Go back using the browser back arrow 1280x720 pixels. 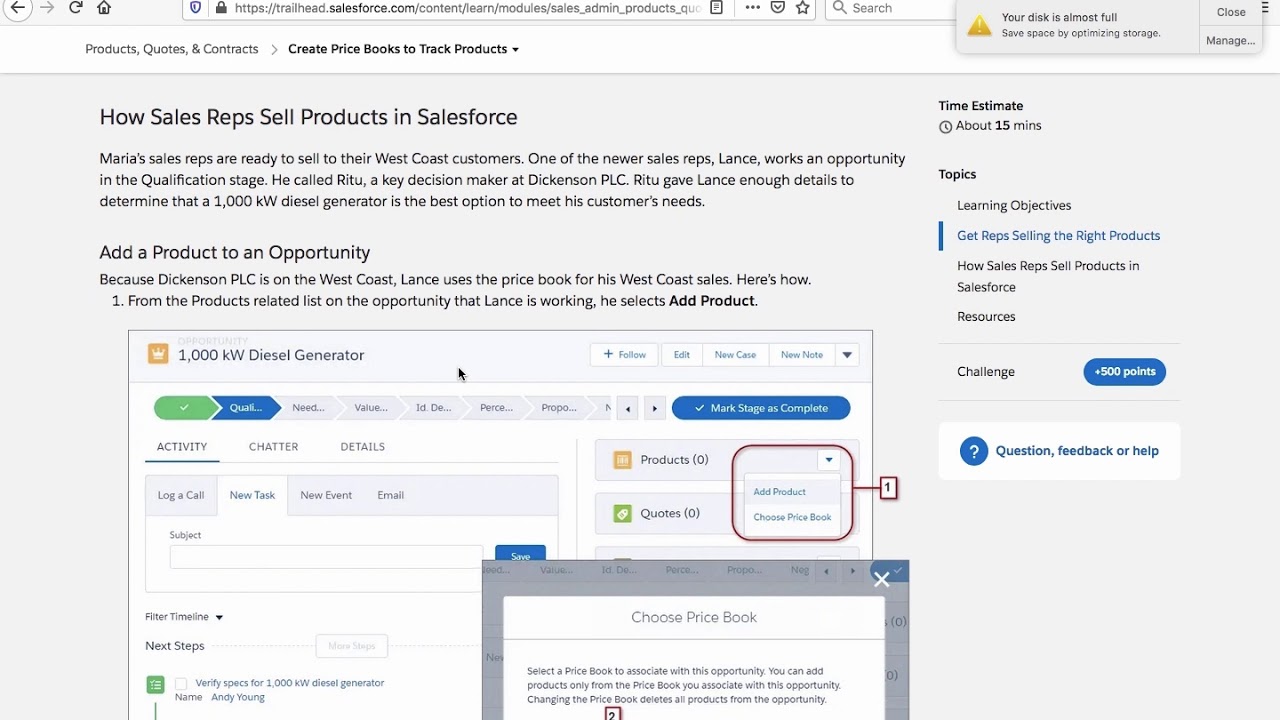17,7
